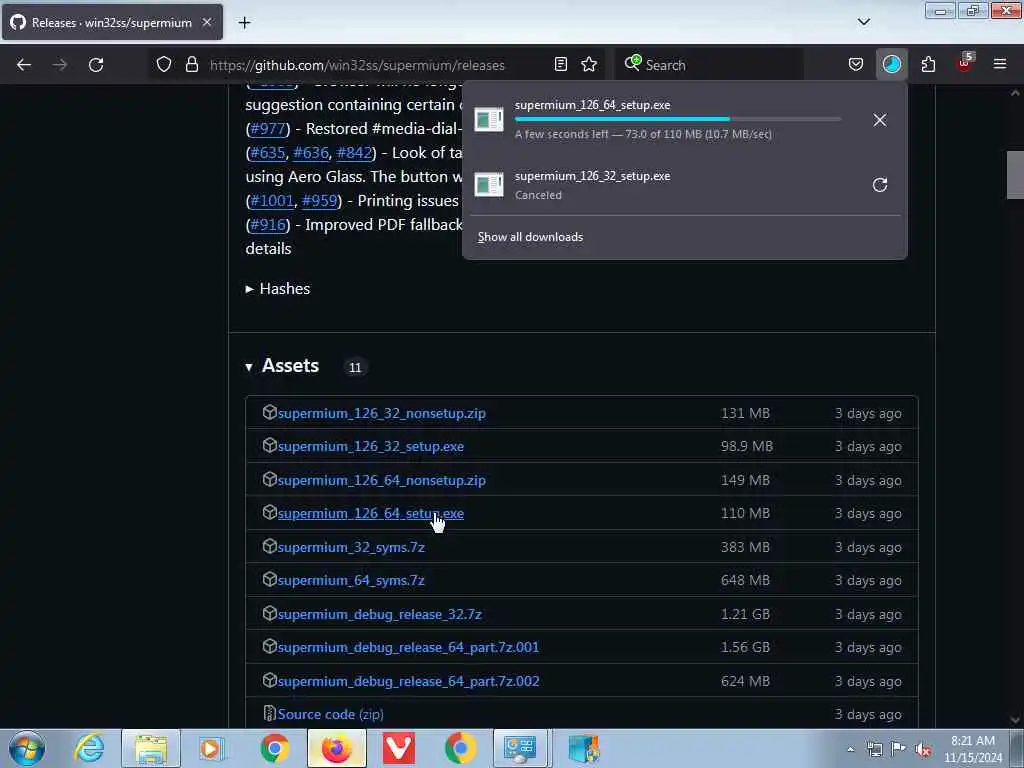The image size is (1024, 768).
Task: Open issue link #916
Action: point(268,225)
